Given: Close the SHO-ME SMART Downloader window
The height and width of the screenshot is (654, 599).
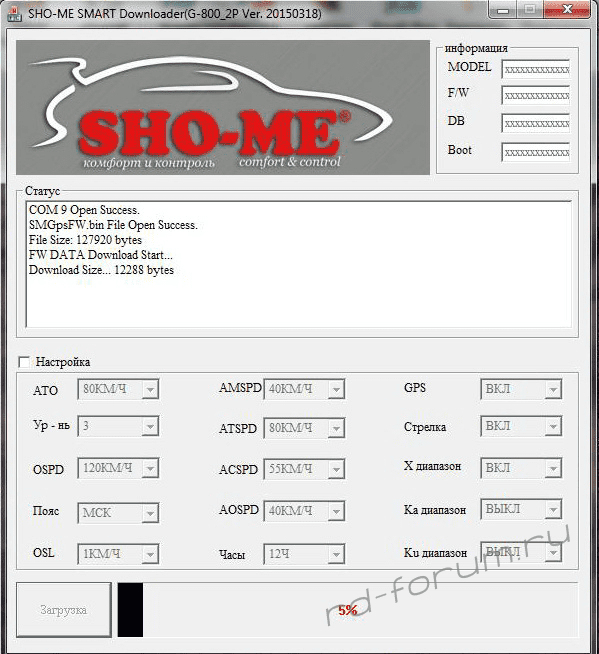Looking at the screenshot, I should [x=567, y=10].
